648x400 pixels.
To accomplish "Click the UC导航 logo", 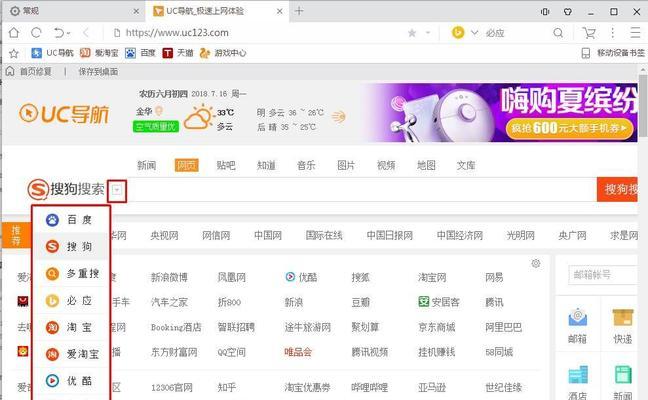I will 64,114.
